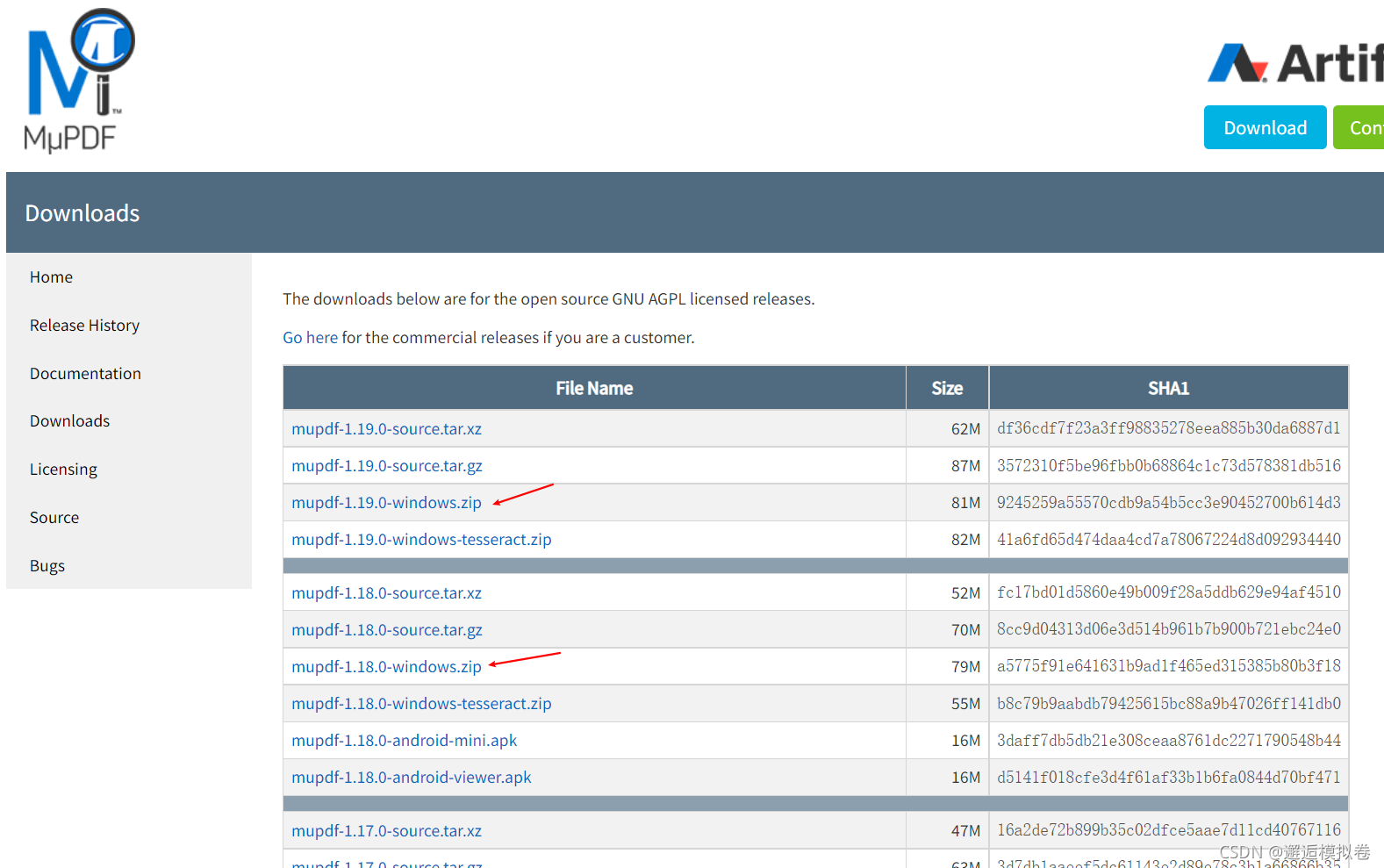Click SHA1 hash starting with 41a6fd65
Image resolution: width=1384 pixels, height=868 pixels.
click(1168, 539)
